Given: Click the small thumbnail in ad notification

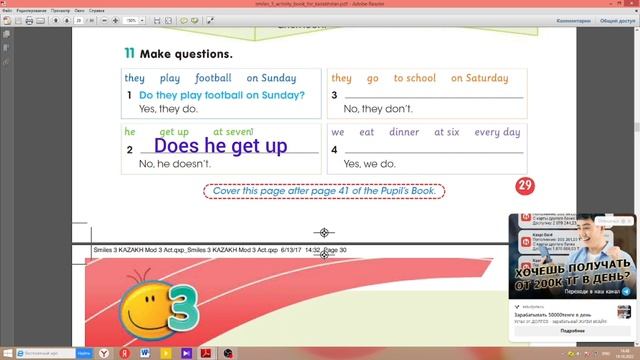Looking at the screenshot, I should click(x=624, y=312).
